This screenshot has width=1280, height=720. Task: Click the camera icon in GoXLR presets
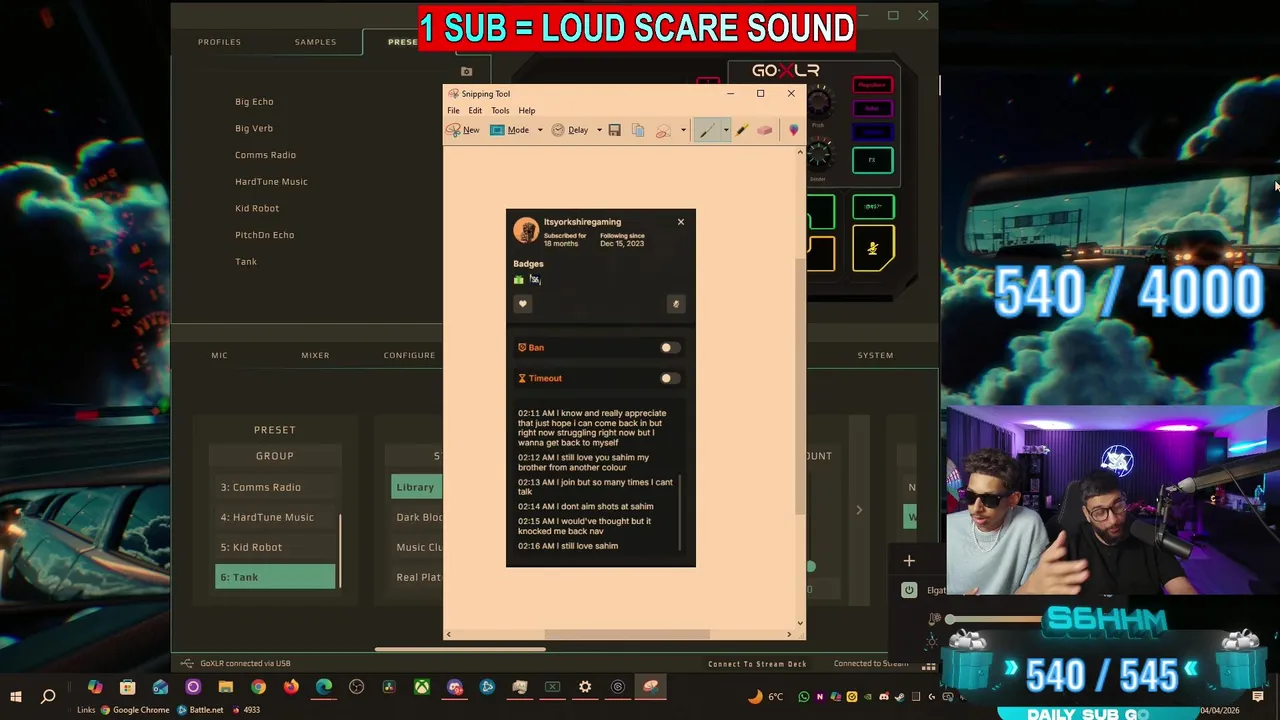pyautogui.click(x=466, y=71)
